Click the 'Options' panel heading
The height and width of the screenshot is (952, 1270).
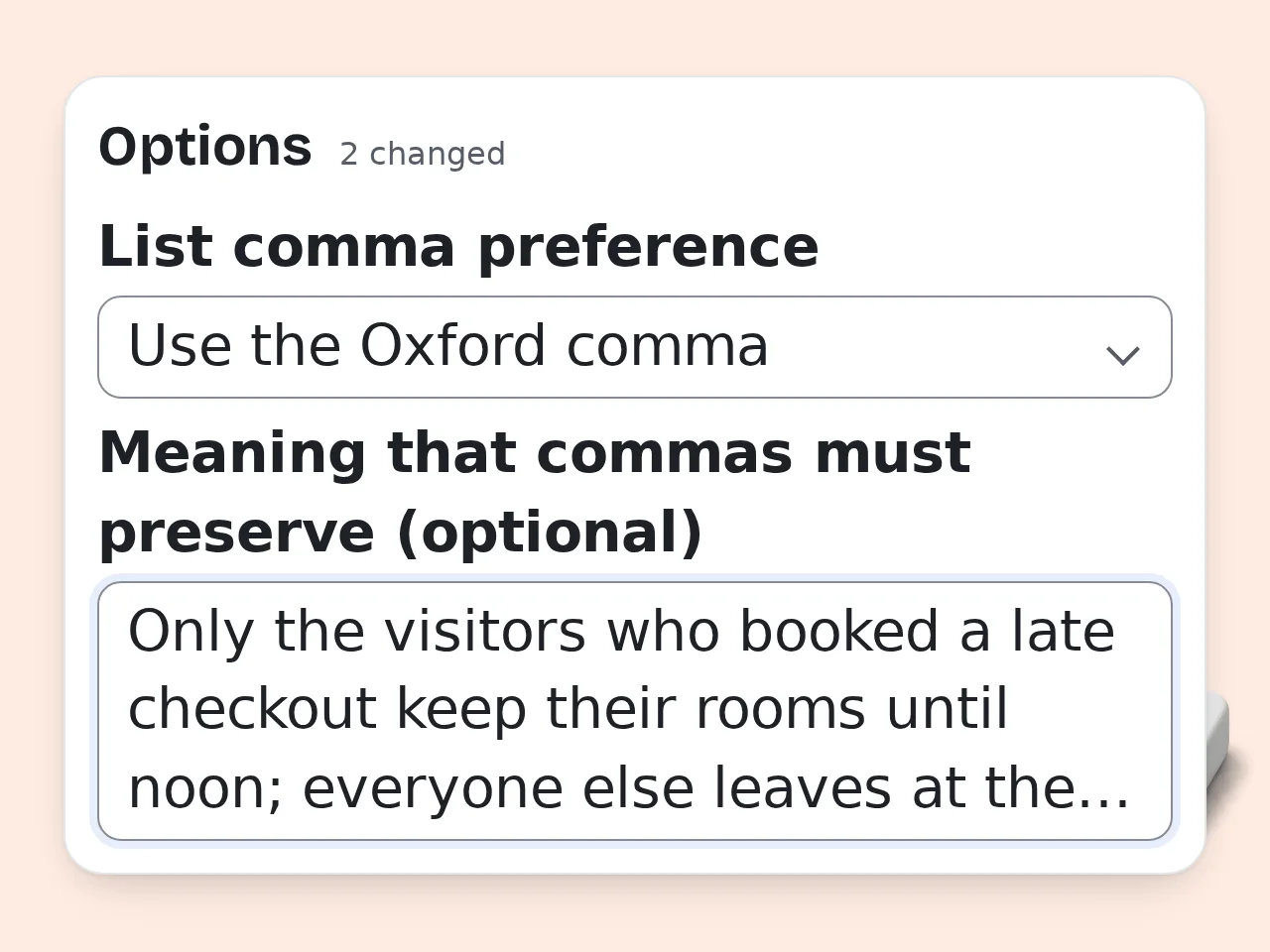(205, 148)
